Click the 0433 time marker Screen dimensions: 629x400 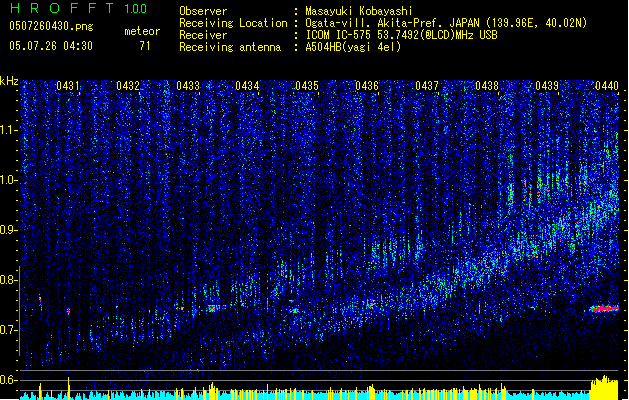click(x=188, y=86)
